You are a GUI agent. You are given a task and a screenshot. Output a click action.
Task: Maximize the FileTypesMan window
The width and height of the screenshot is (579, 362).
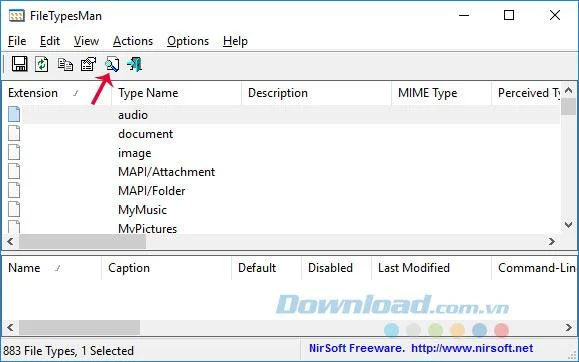509,15
